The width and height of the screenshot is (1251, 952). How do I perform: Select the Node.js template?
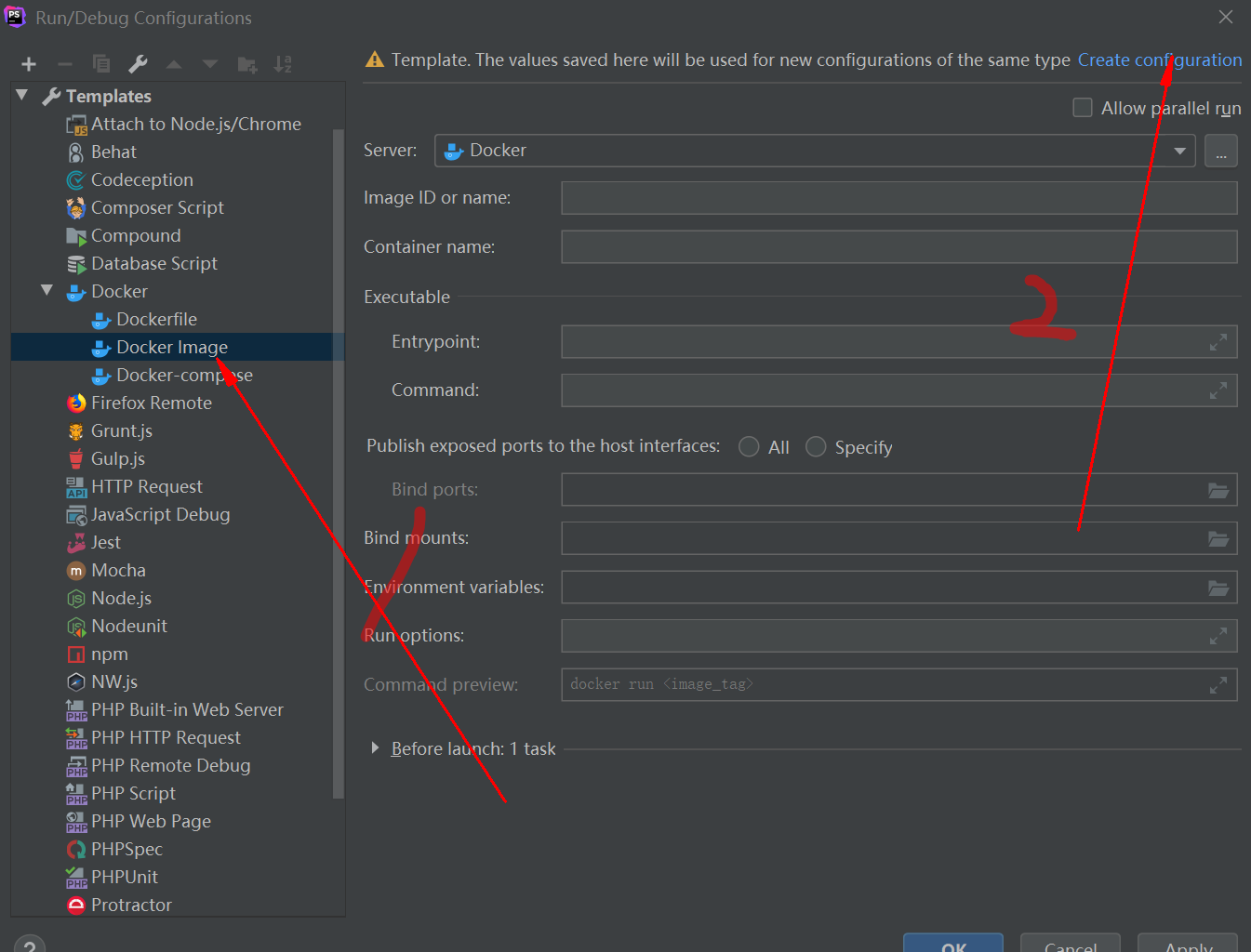[177, 599]
